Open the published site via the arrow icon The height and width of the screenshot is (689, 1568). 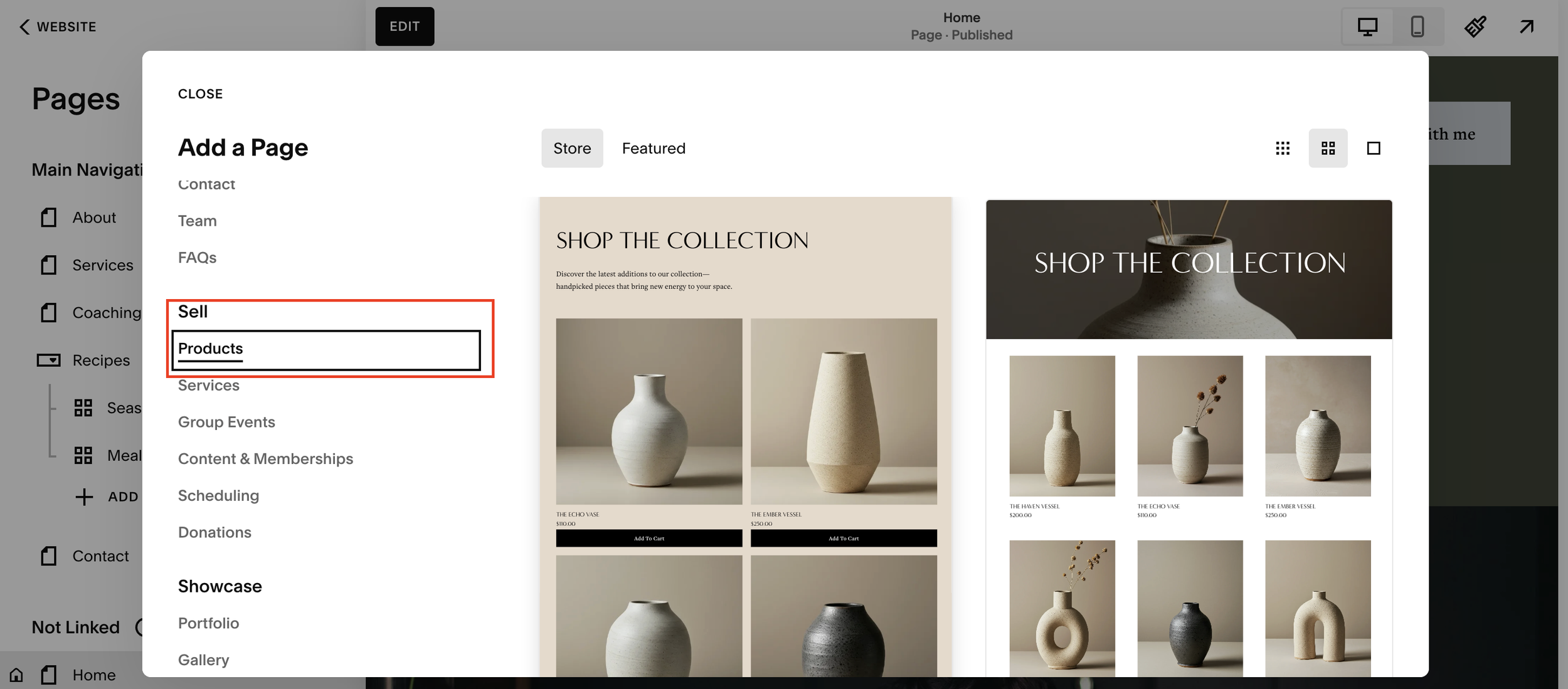coord(1525,26)
